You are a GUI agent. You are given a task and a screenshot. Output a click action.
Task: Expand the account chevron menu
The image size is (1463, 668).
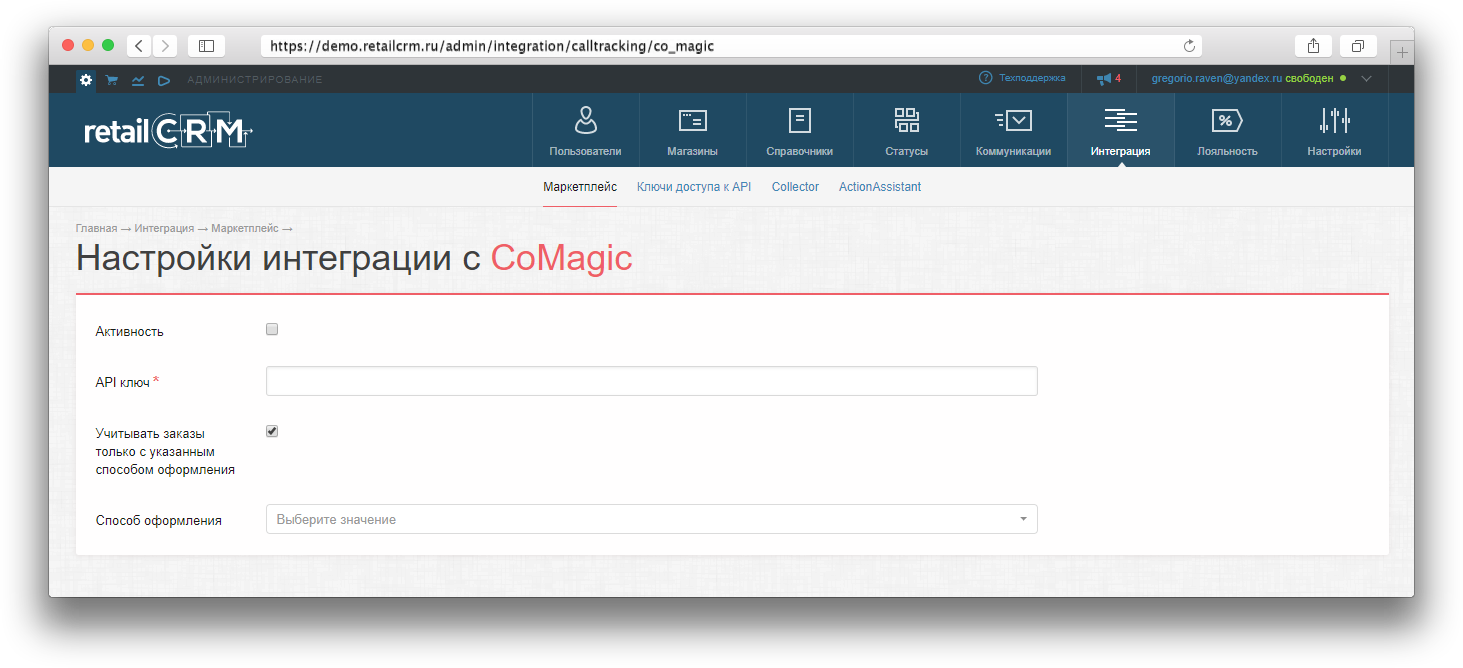click(1367, 78)
